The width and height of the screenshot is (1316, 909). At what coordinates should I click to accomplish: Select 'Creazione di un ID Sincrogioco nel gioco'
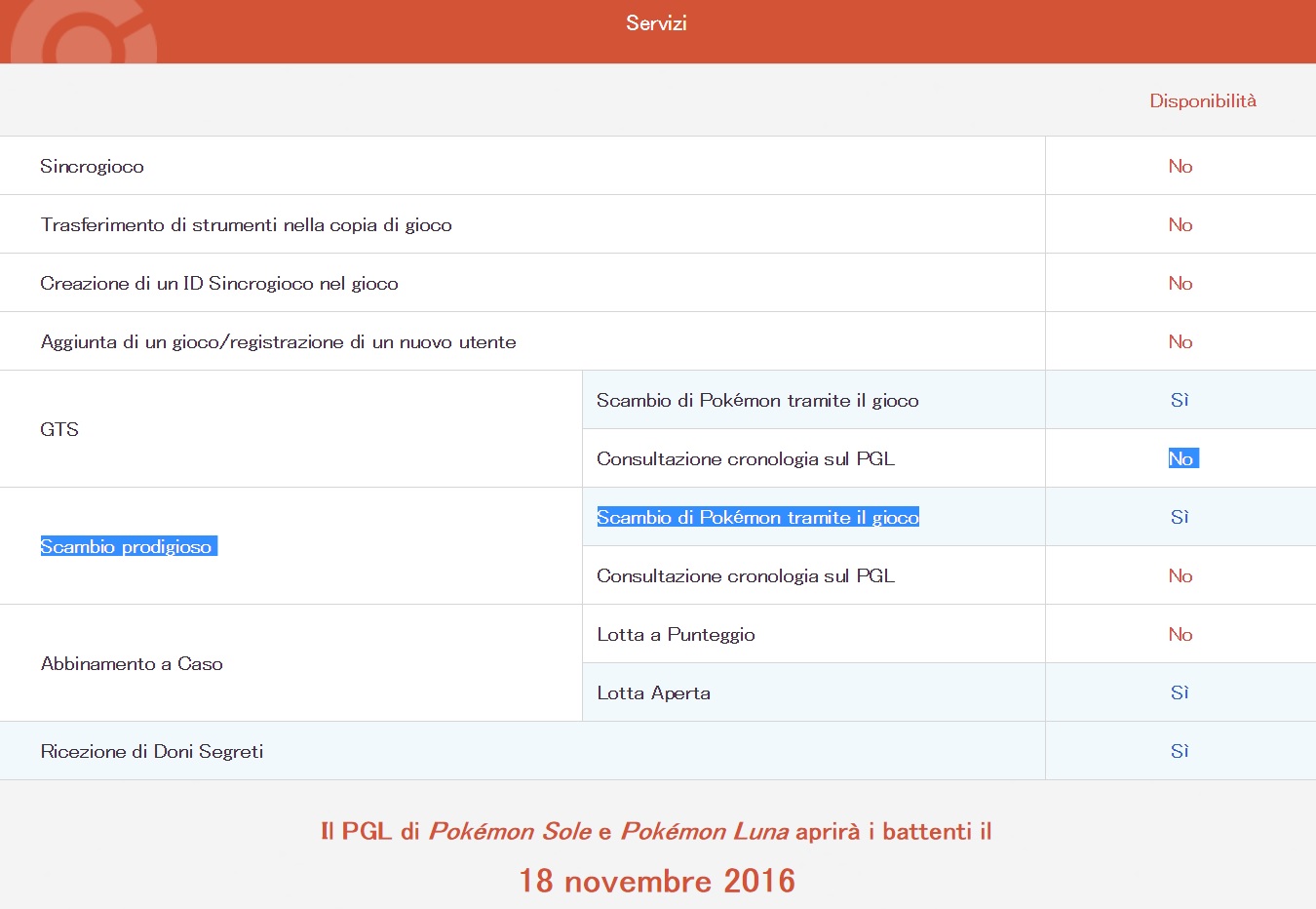[219, 283]
